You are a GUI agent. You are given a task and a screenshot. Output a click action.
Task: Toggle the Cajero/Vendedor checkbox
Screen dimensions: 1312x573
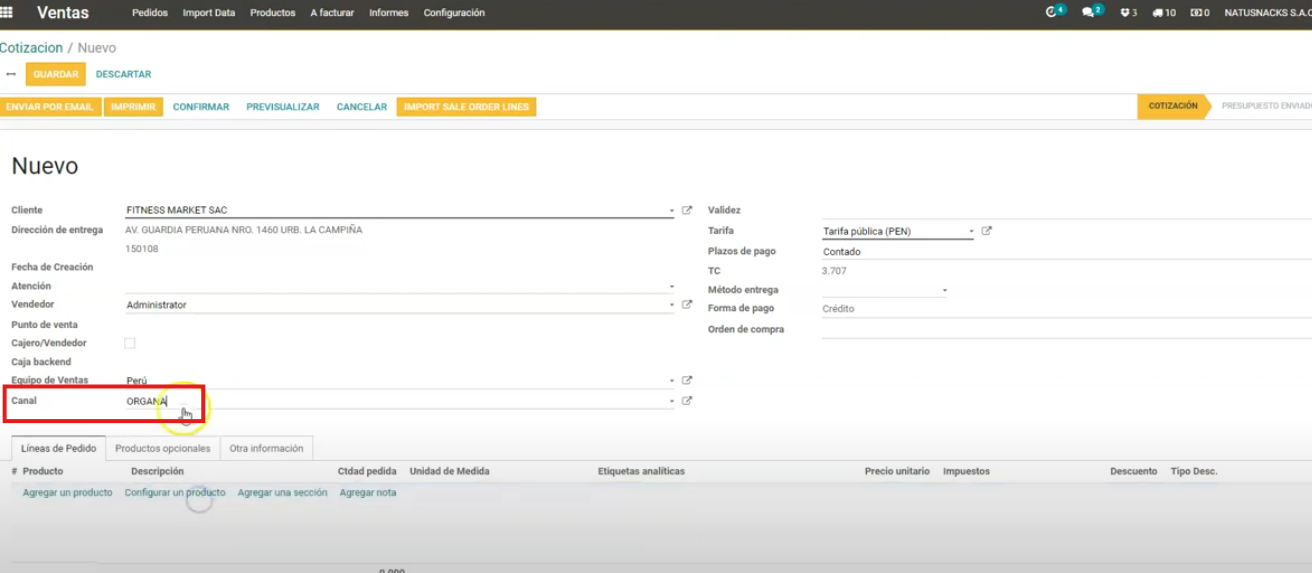click(129, 343)
